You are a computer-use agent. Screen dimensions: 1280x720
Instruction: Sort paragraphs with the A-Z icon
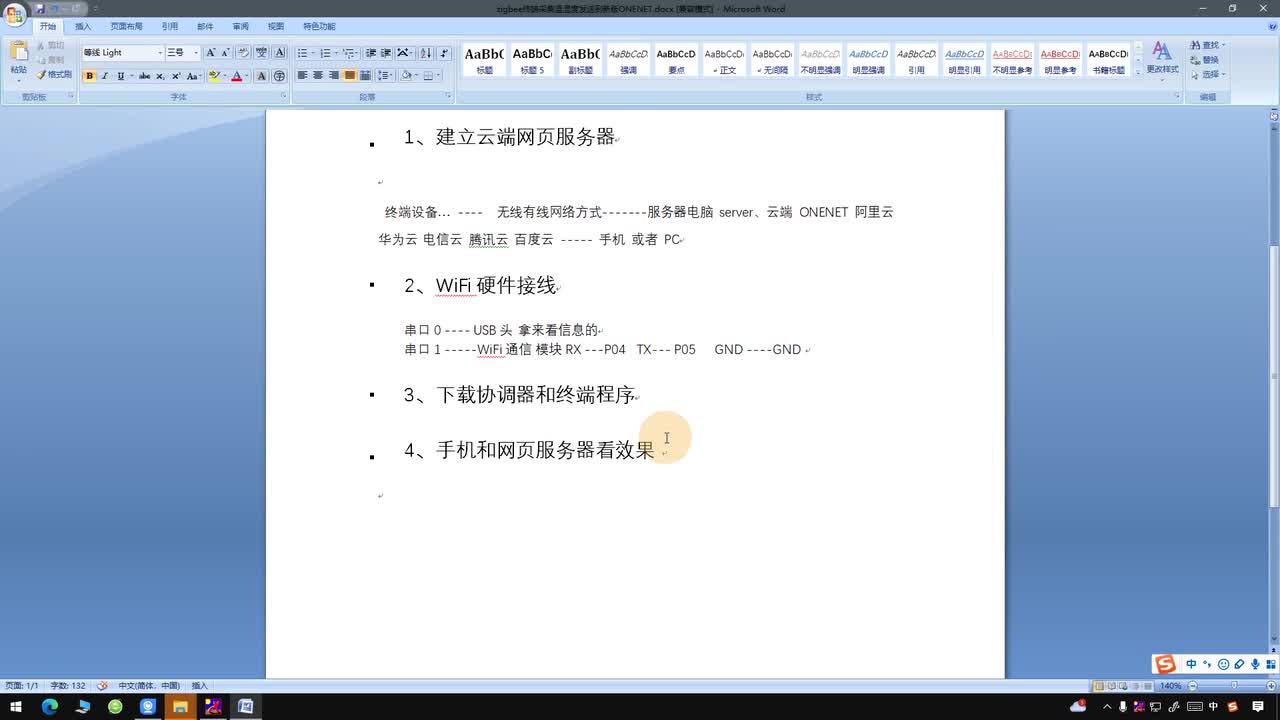click(425, 52)
